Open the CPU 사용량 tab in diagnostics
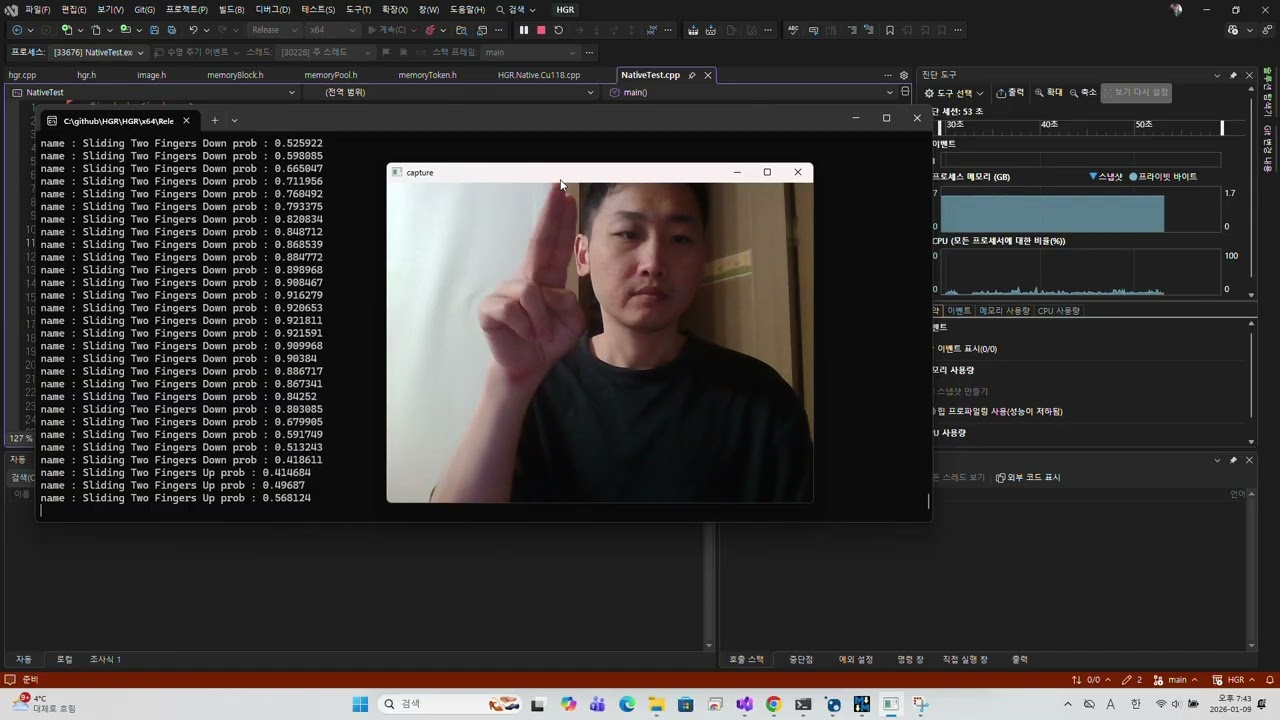This screenshot has width=1280, height=720. pos(1059,311)
